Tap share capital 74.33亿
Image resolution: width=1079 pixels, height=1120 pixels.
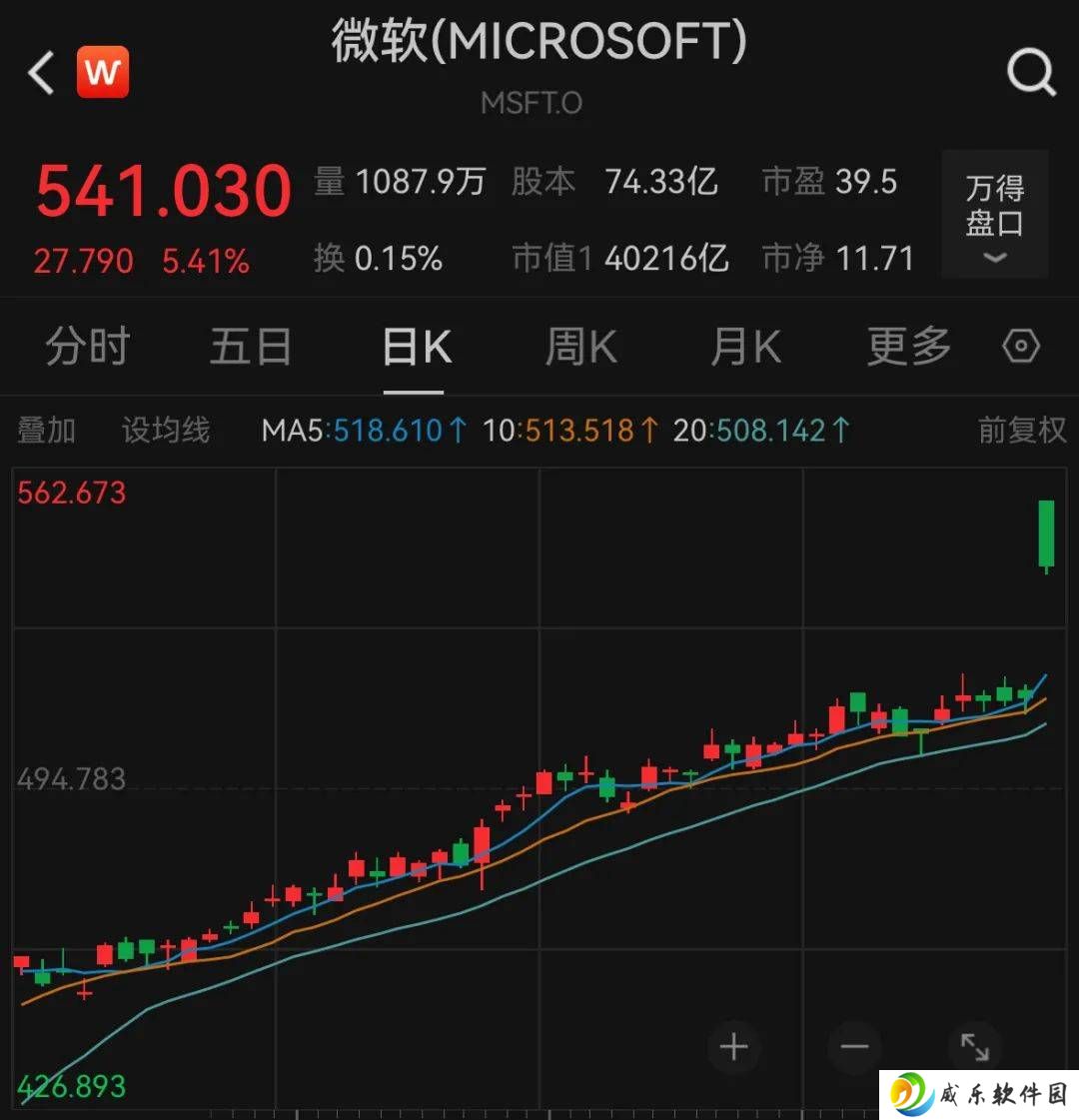pyautogui.click(x=661, y=182)
